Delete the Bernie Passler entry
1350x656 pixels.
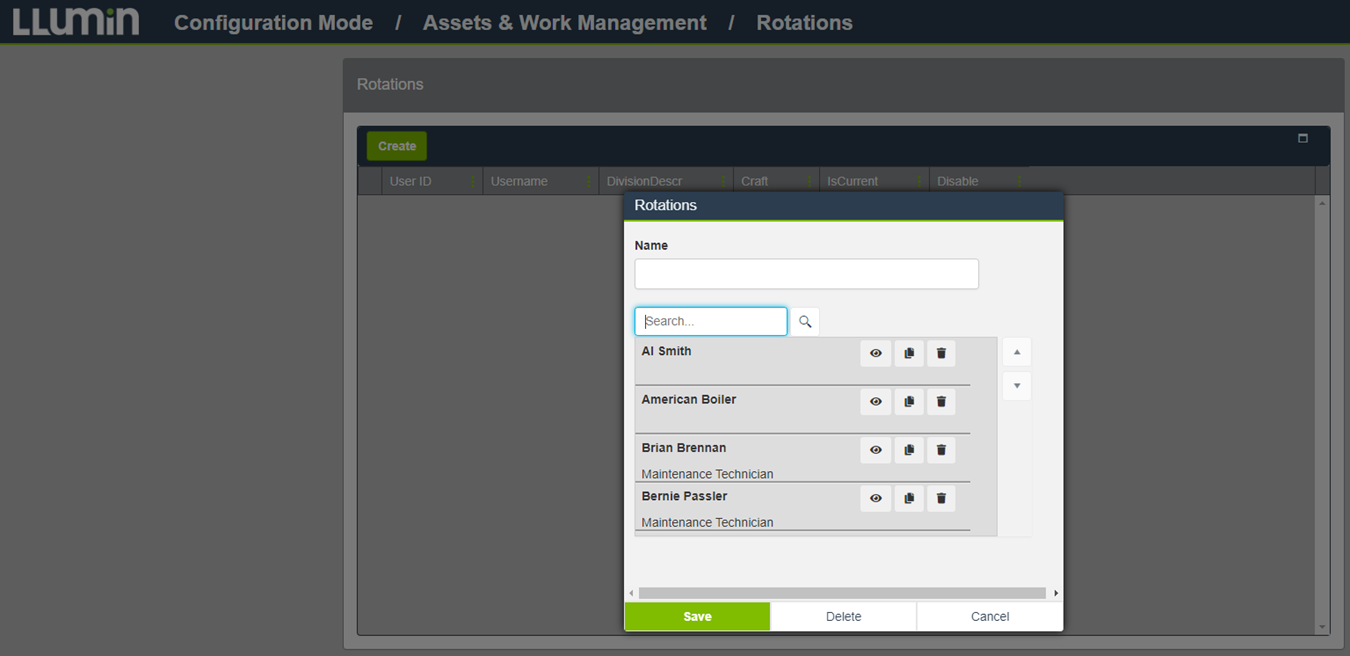click(941, 498)
